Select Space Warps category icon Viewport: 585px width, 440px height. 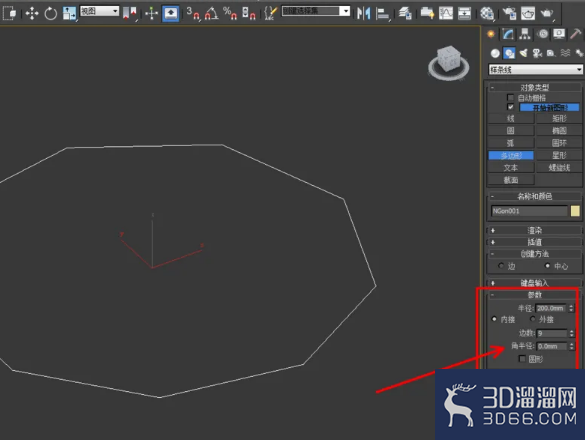tap(565, 53)
